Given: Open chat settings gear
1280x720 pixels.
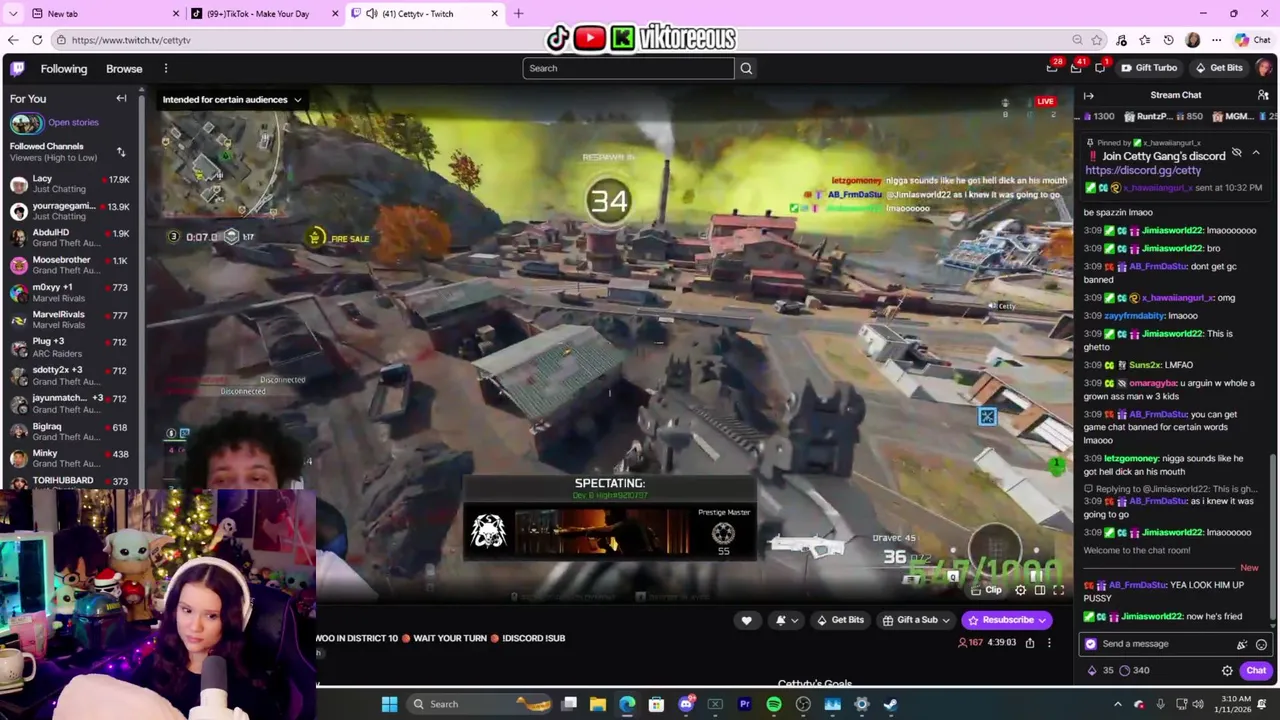Looking at the screenshot, I should (1227, 671).
